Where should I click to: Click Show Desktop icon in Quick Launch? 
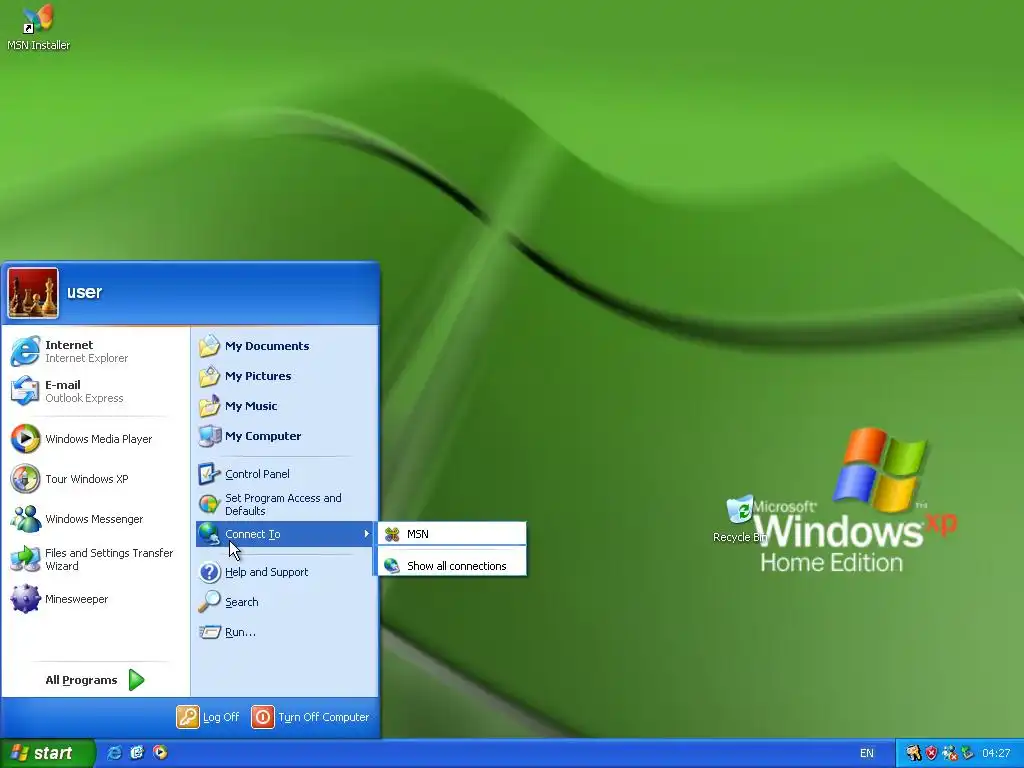pyautogui.click(x=137, y=753)
